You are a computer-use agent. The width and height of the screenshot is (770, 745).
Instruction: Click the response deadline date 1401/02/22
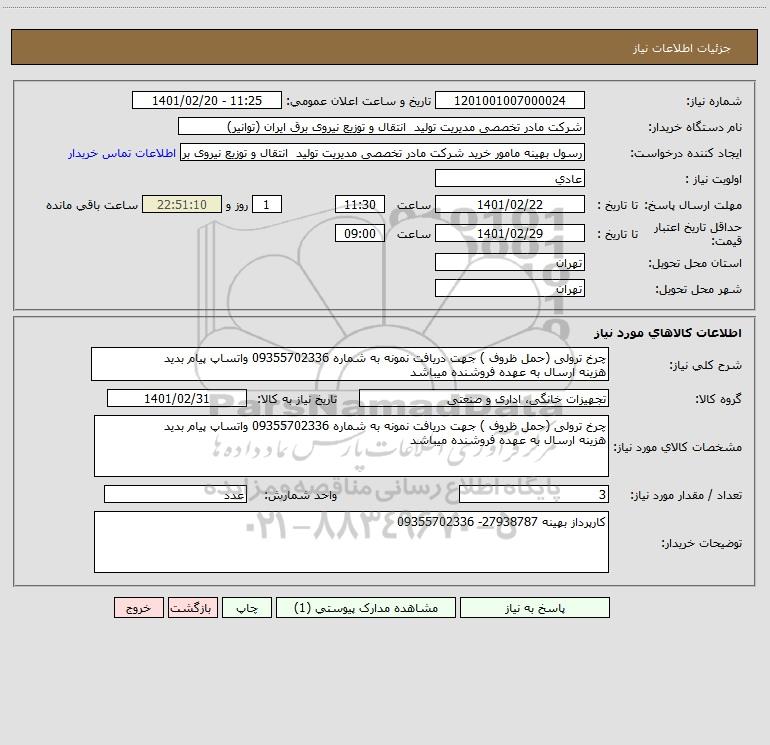pyautogui.click(x=510, y=204)
